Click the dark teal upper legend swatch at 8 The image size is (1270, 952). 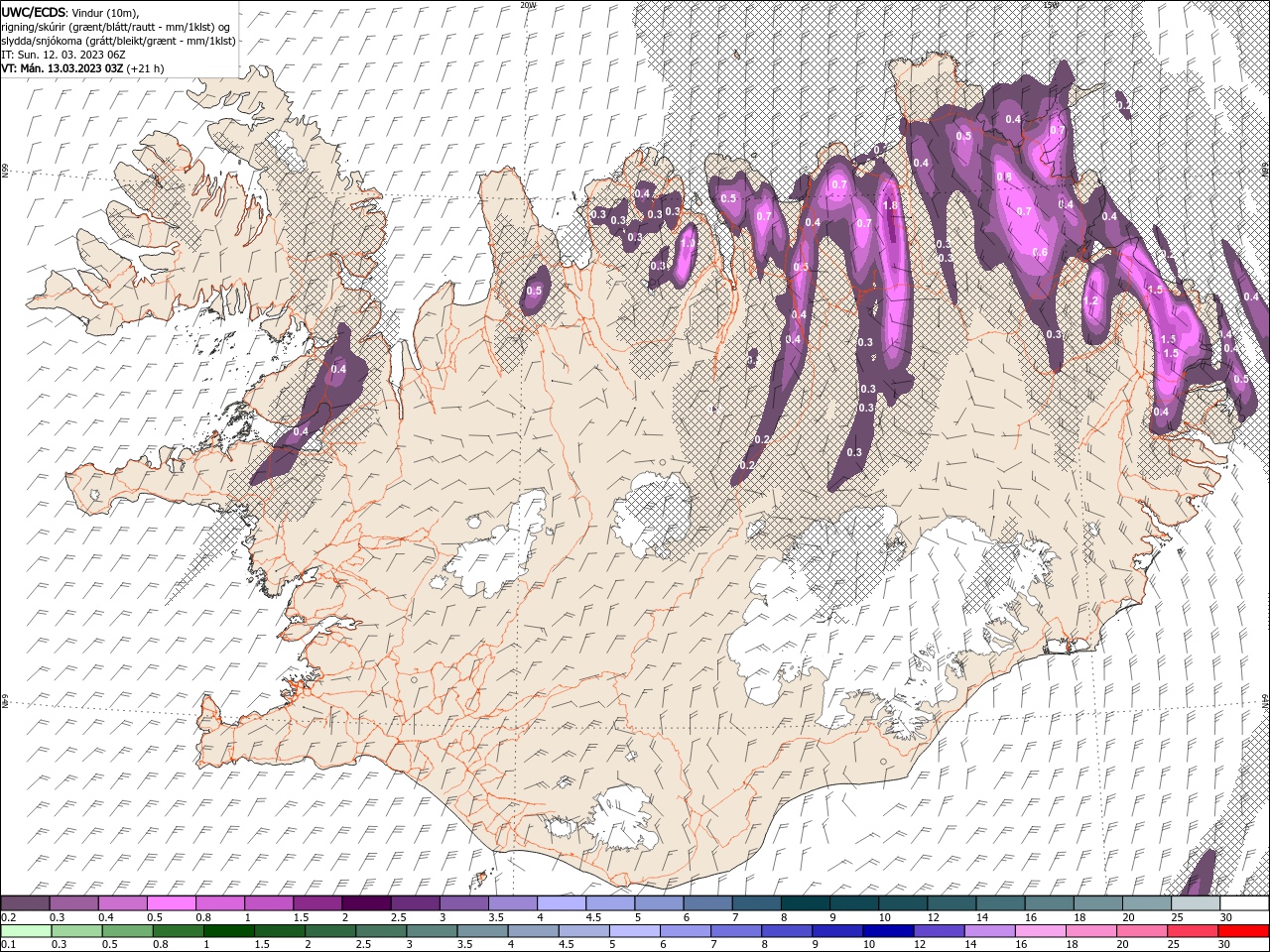point(805,902)
